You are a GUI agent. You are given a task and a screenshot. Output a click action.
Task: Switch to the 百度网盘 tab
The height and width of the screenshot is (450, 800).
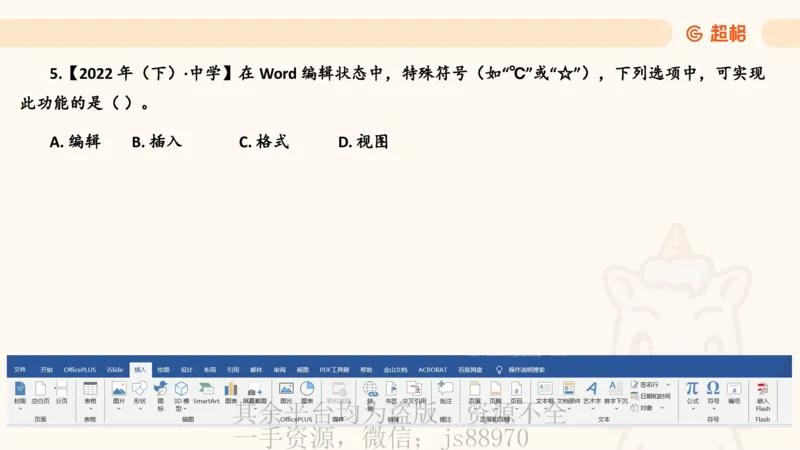pos(470,369)
